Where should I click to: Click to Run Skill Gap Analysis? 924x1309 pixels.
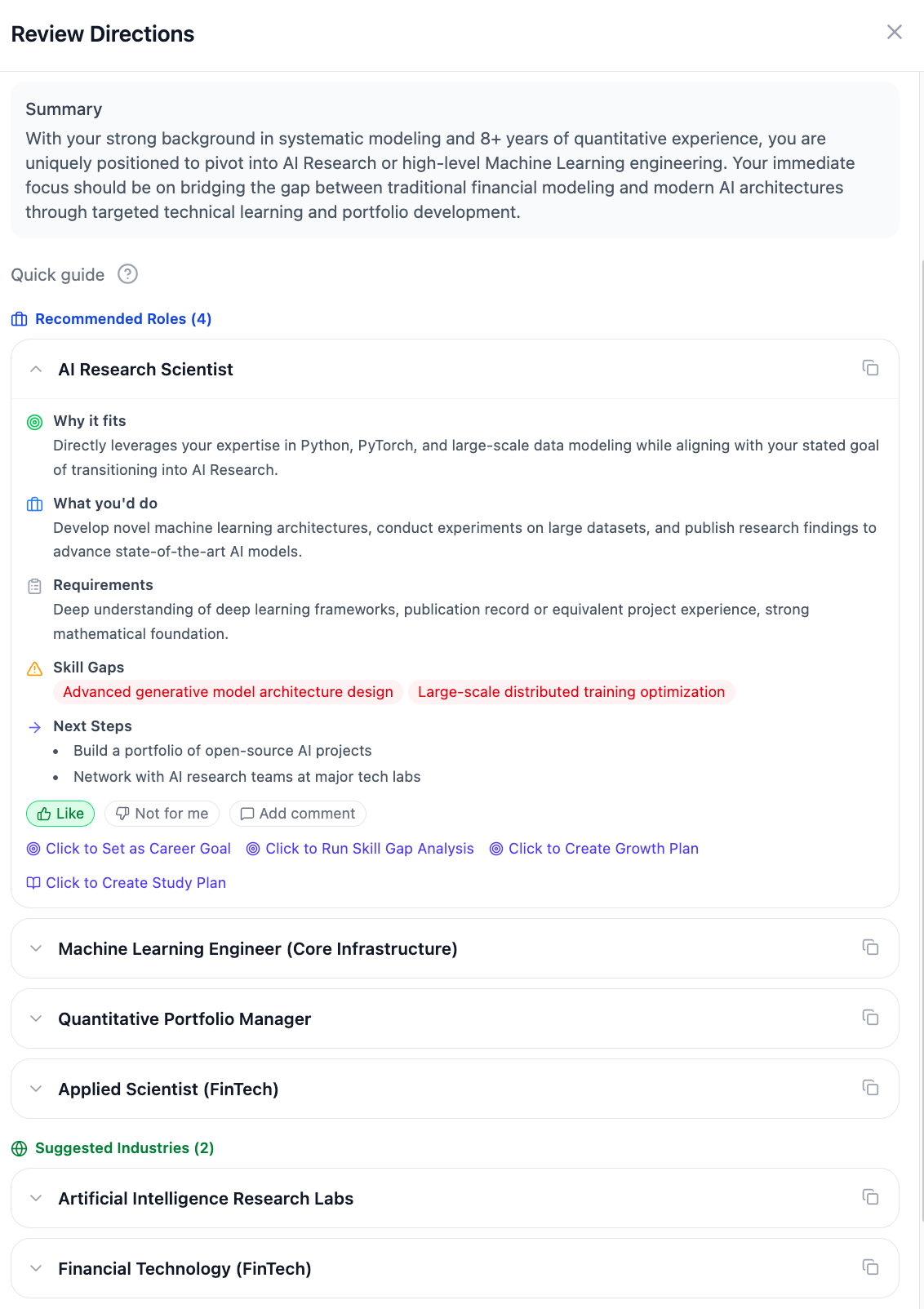click(360, 849)
